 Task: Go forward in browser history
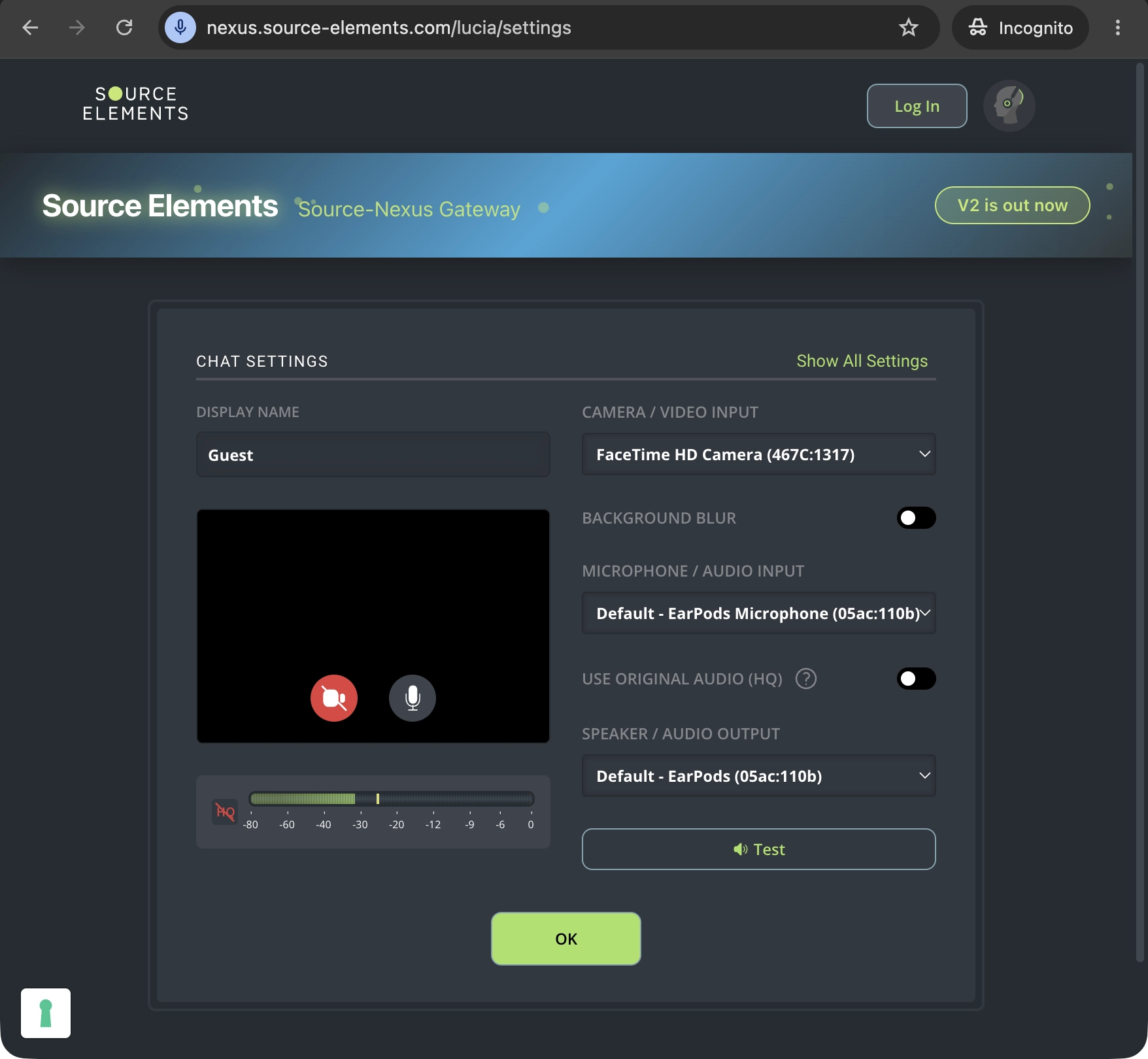77,27
